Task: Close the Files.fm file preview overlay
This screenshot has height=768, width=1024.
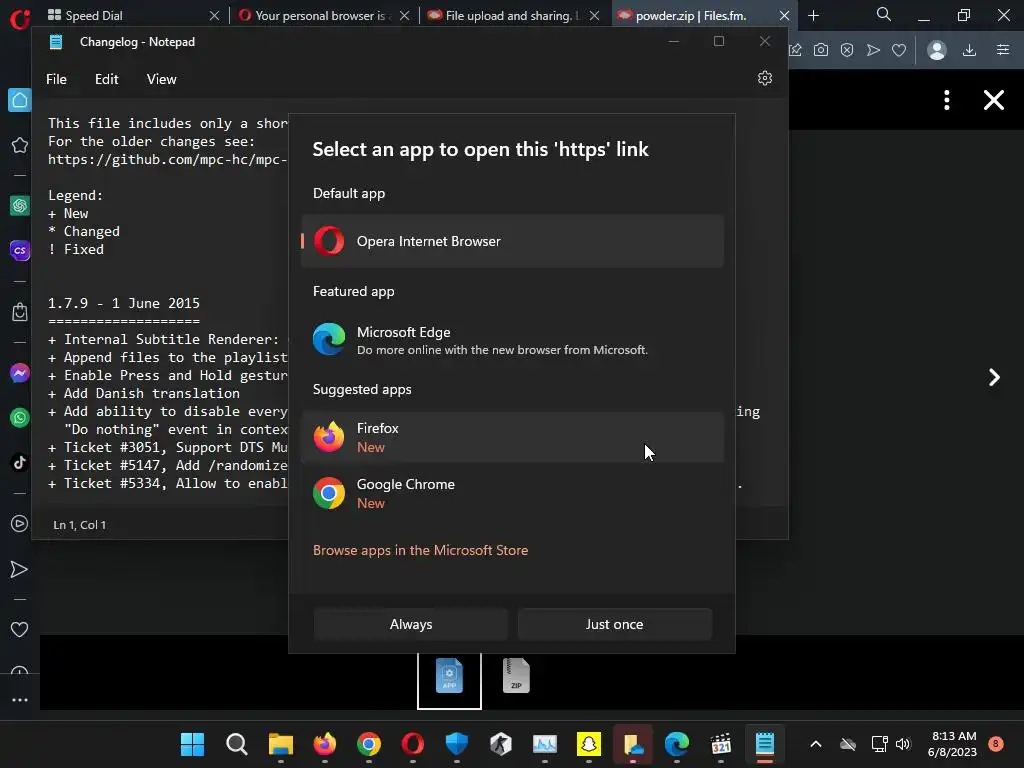Action: [994, 100]
